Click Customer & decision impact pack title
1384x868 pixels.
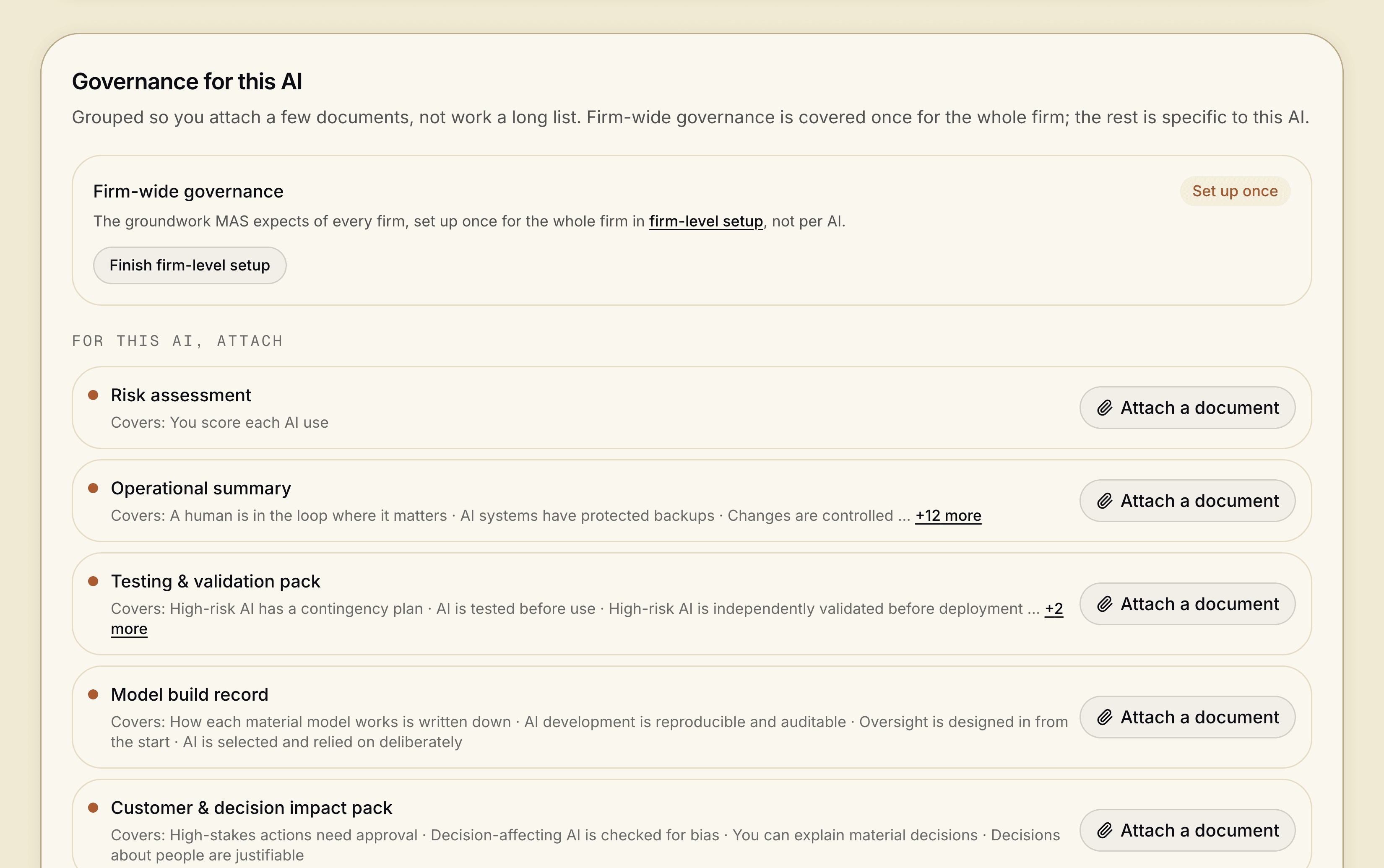[x=252, y=808]
